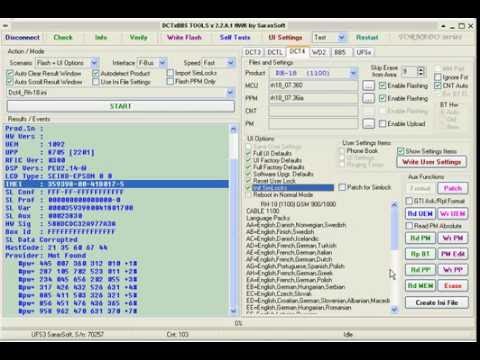Check the Patch for Simlock box
This screenshot has width=480, height=360.
[x=342, y=187]
